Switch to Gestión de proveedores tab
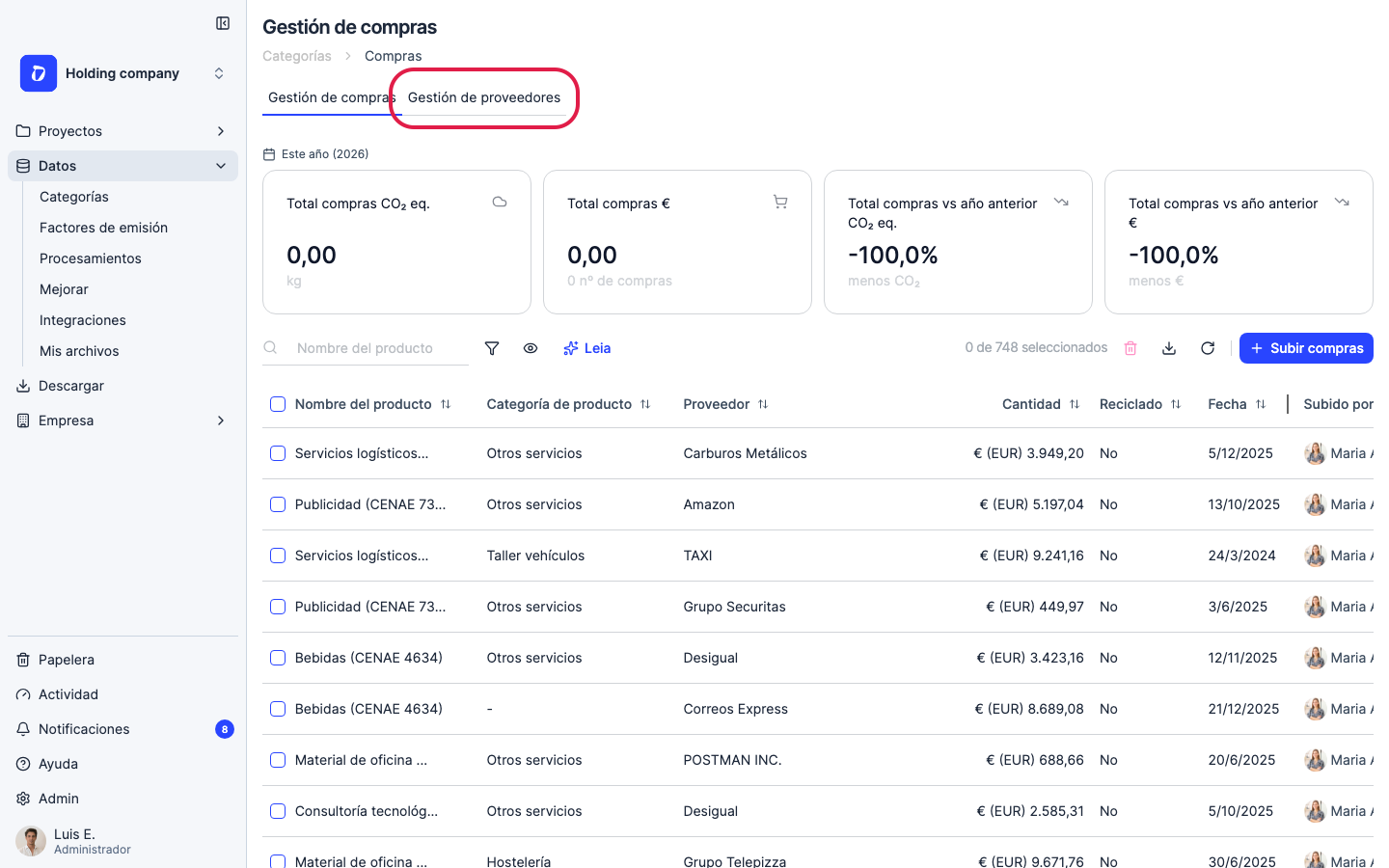Viewport: 1389px width, 868px height. click(x=484, y=97)
